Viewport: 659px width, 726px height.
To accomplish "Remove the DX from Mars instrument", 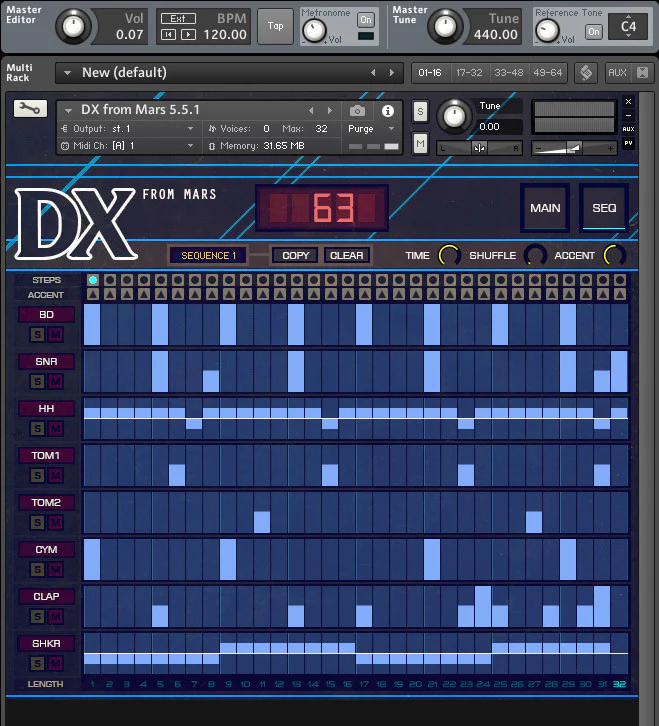I will point(628,101).
